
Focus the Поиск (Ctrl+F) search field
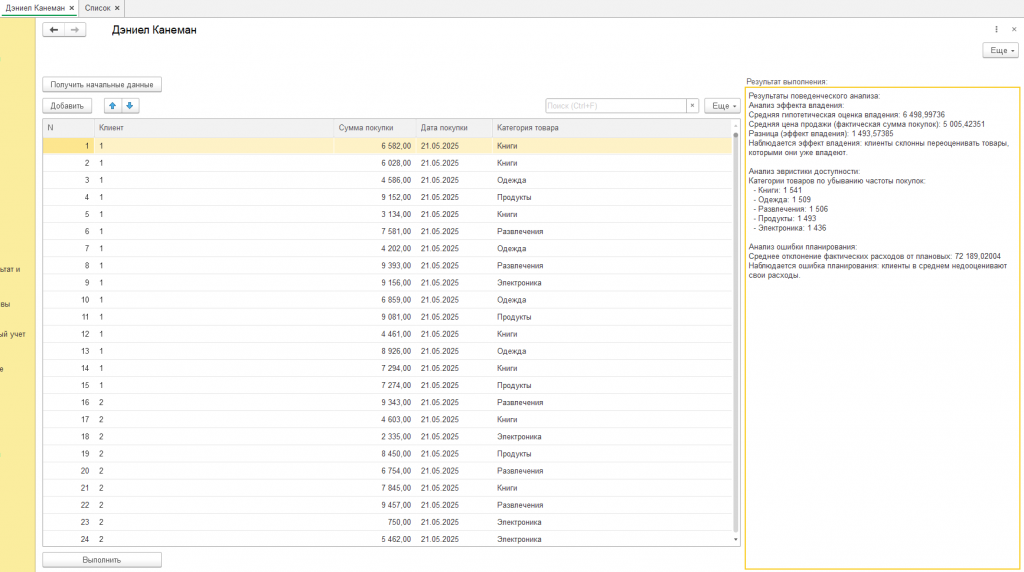(x=615, y=106)
